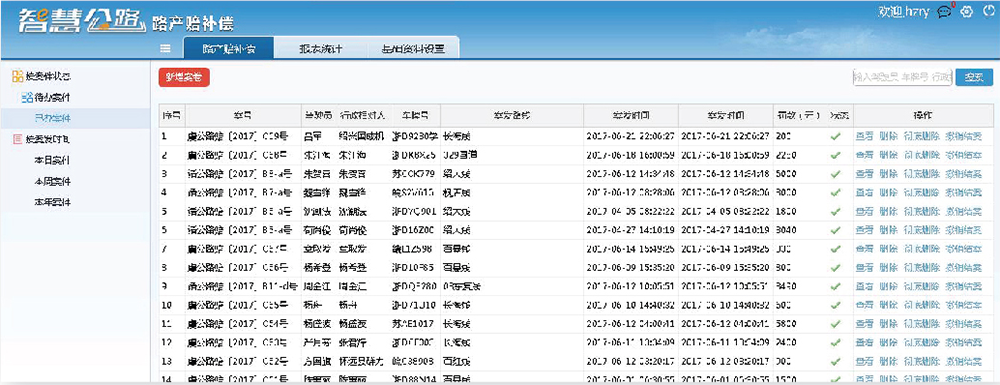The height and width of the screenshot is (385, 1000).
Task: Switch to the 报表统计 tab
Action: [x=321, y=48]
